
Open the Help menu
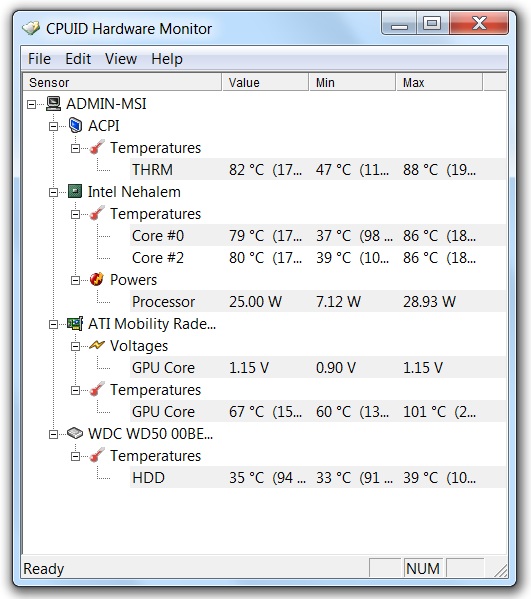pyautogui.click(x=167, y=59)
